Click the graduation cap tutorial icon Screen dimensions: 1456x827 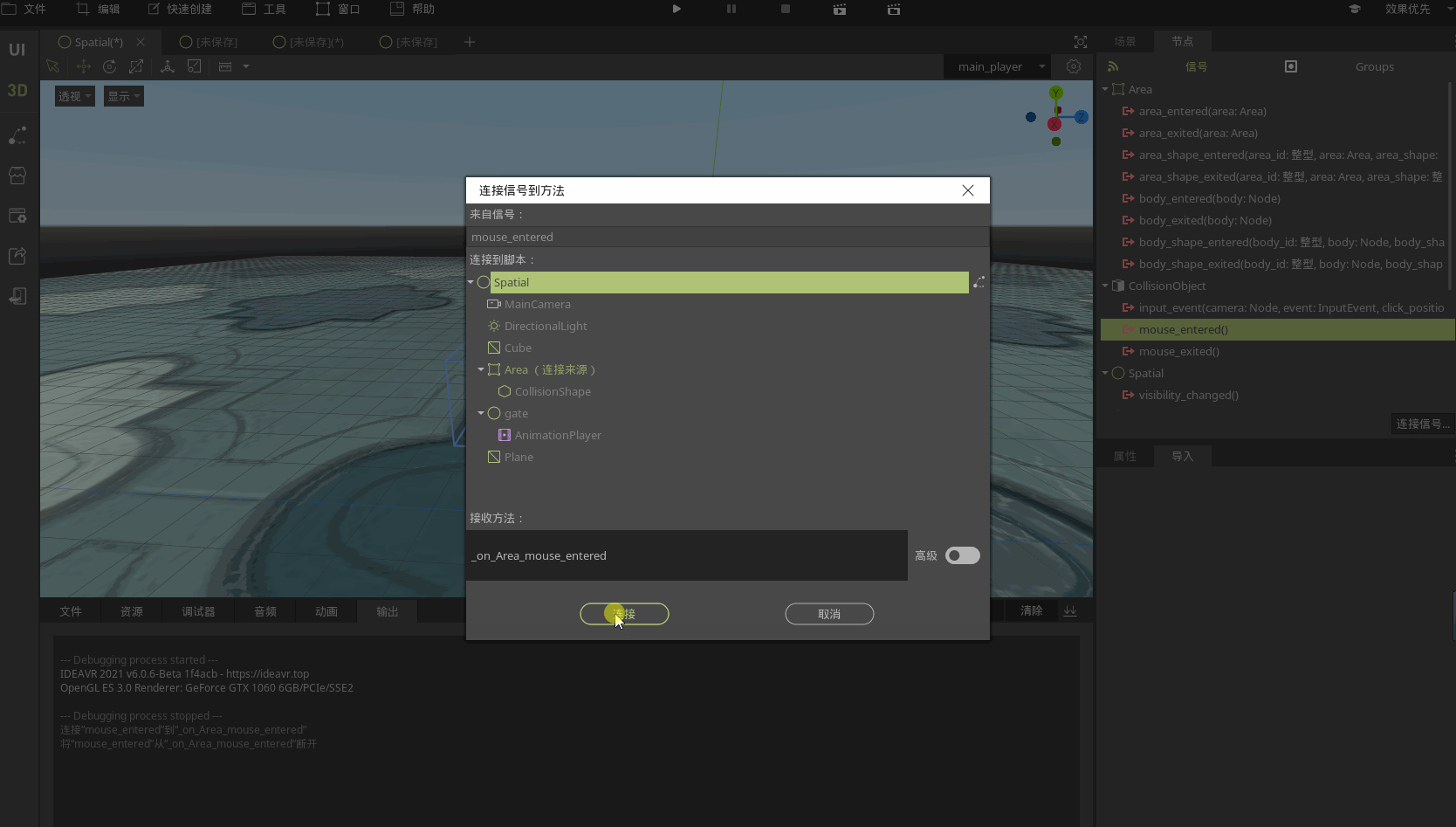[1355, 9]
